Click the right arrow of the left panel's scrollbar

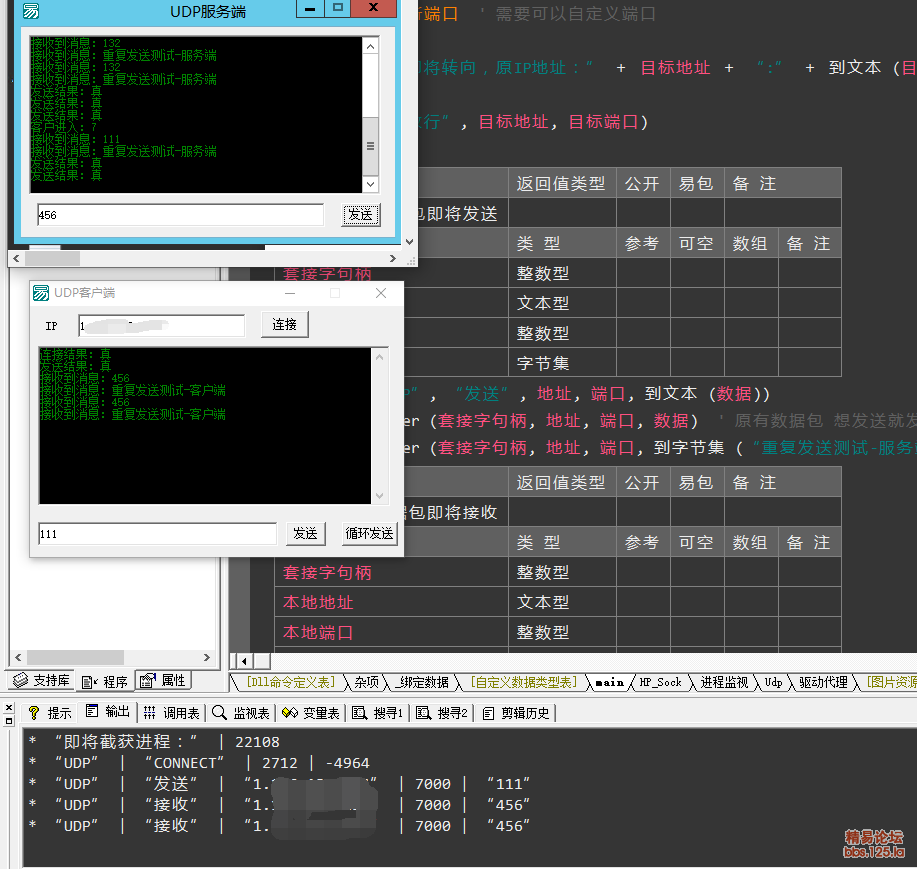[x=206, y=657]
